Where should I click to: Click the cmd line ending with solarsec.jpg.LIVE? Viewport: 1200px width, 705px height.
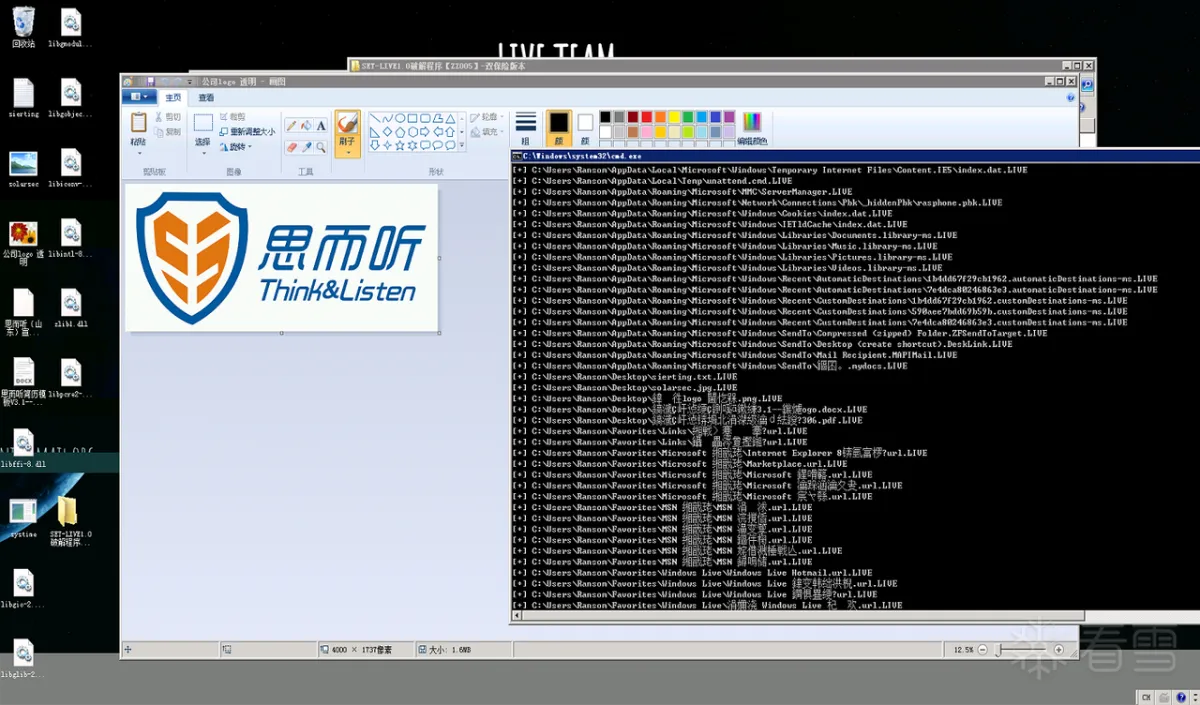coord(625,387)
